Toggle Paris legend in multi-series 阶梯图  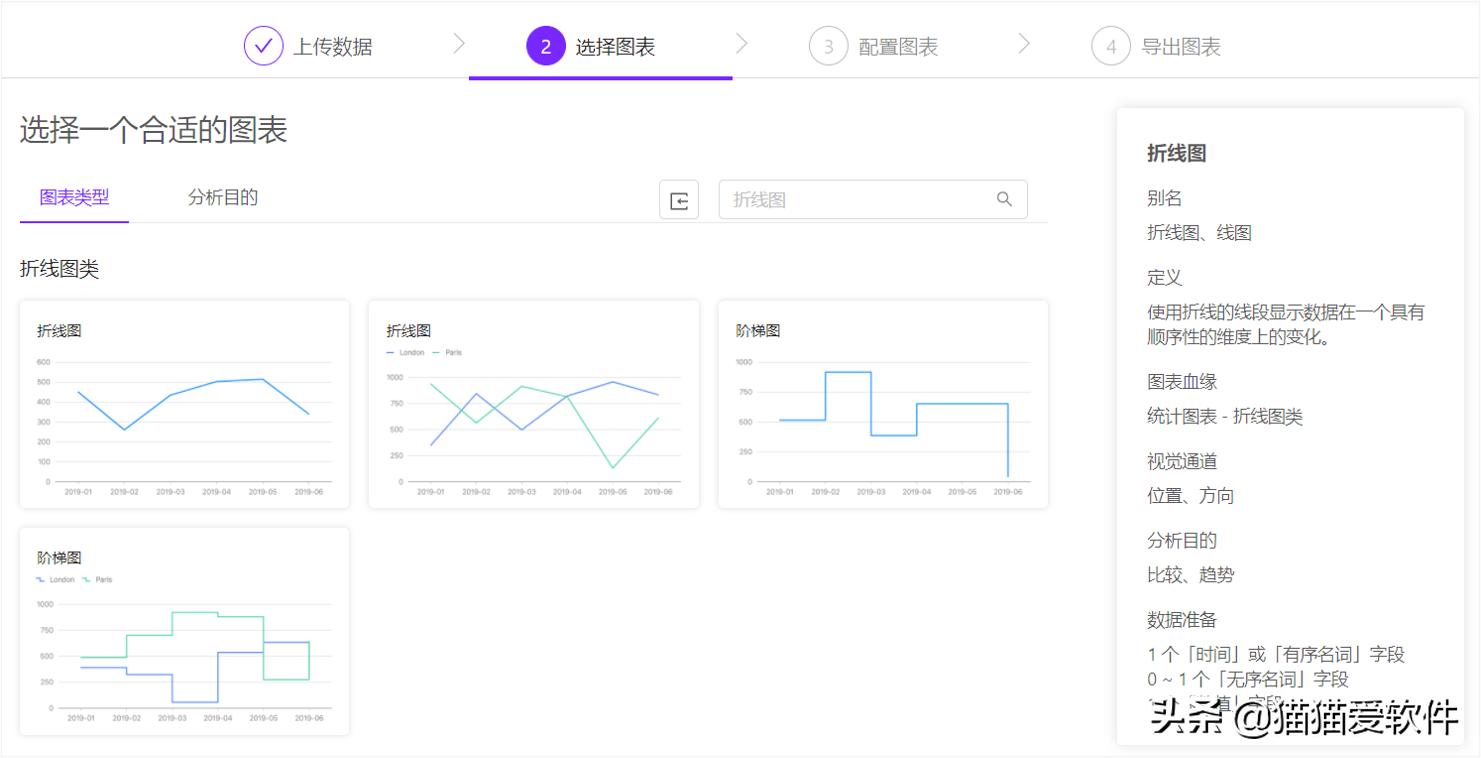tap(98, 580)
